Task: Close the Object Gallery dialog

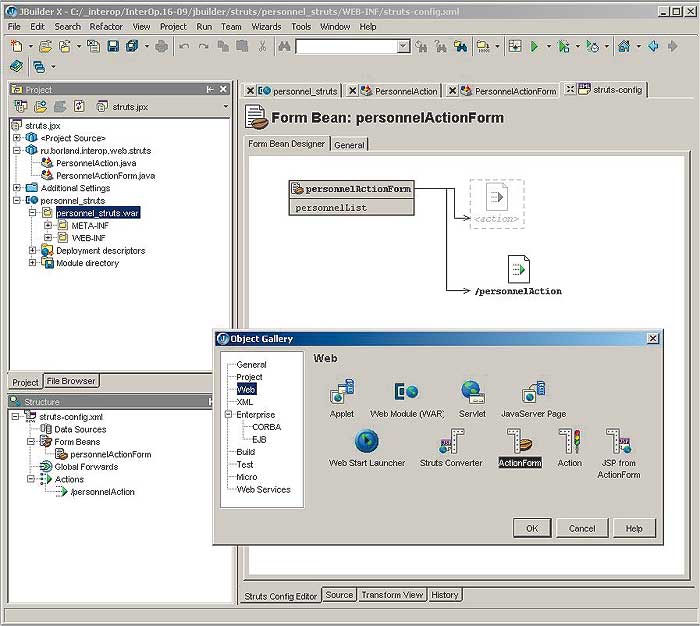Action: point(652,338)
